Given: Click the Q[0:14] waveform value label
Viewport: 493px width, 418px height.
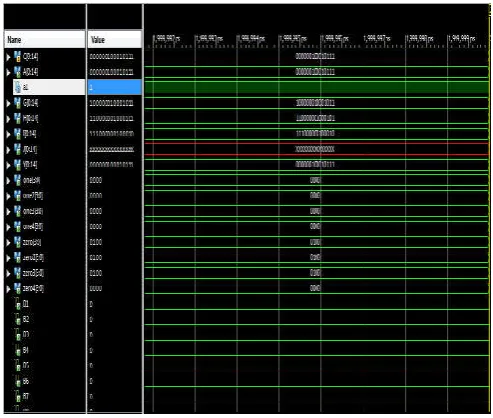Looking at the screenshot, I should 315,56.
